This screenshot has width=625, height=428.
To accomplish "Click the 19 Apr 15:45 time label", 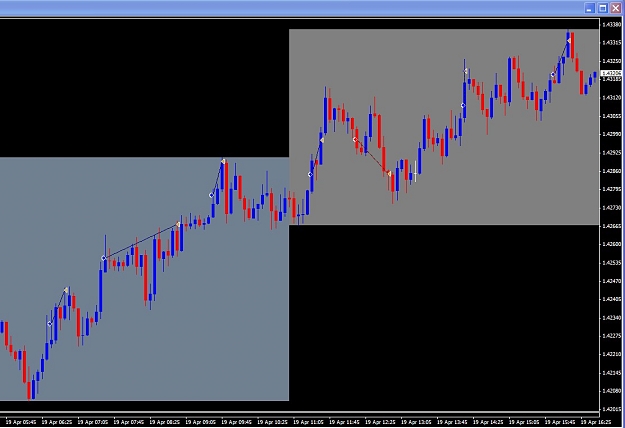I will pyautogui.click(x=560, y=422).
